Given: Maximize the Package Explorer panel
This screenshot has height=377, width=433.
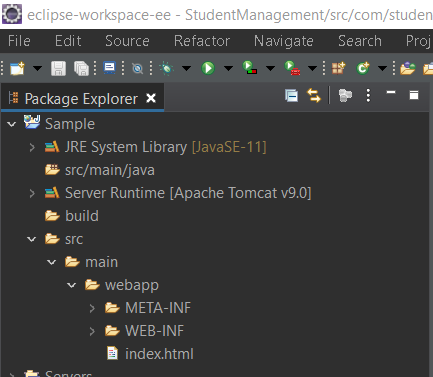Looking at the screenshot, I should pos(414,95).
